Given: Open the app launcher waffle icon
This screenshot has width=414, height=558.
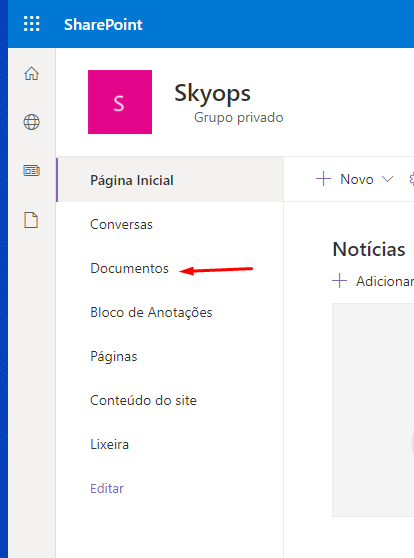Looking at the screenshot, I should point(32,24).
